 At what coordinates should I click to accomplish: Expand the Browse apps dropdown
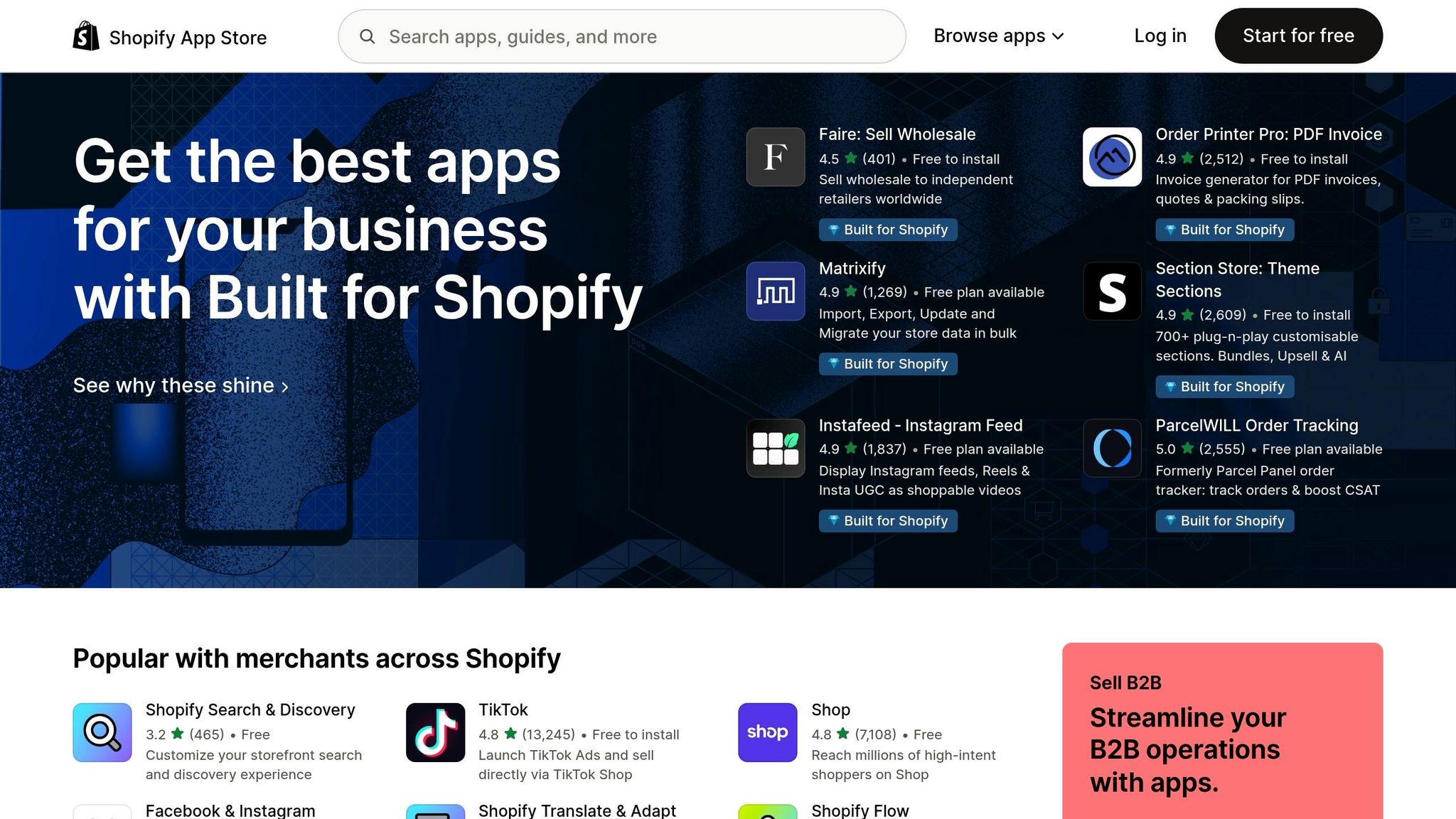tap(998, 36)
